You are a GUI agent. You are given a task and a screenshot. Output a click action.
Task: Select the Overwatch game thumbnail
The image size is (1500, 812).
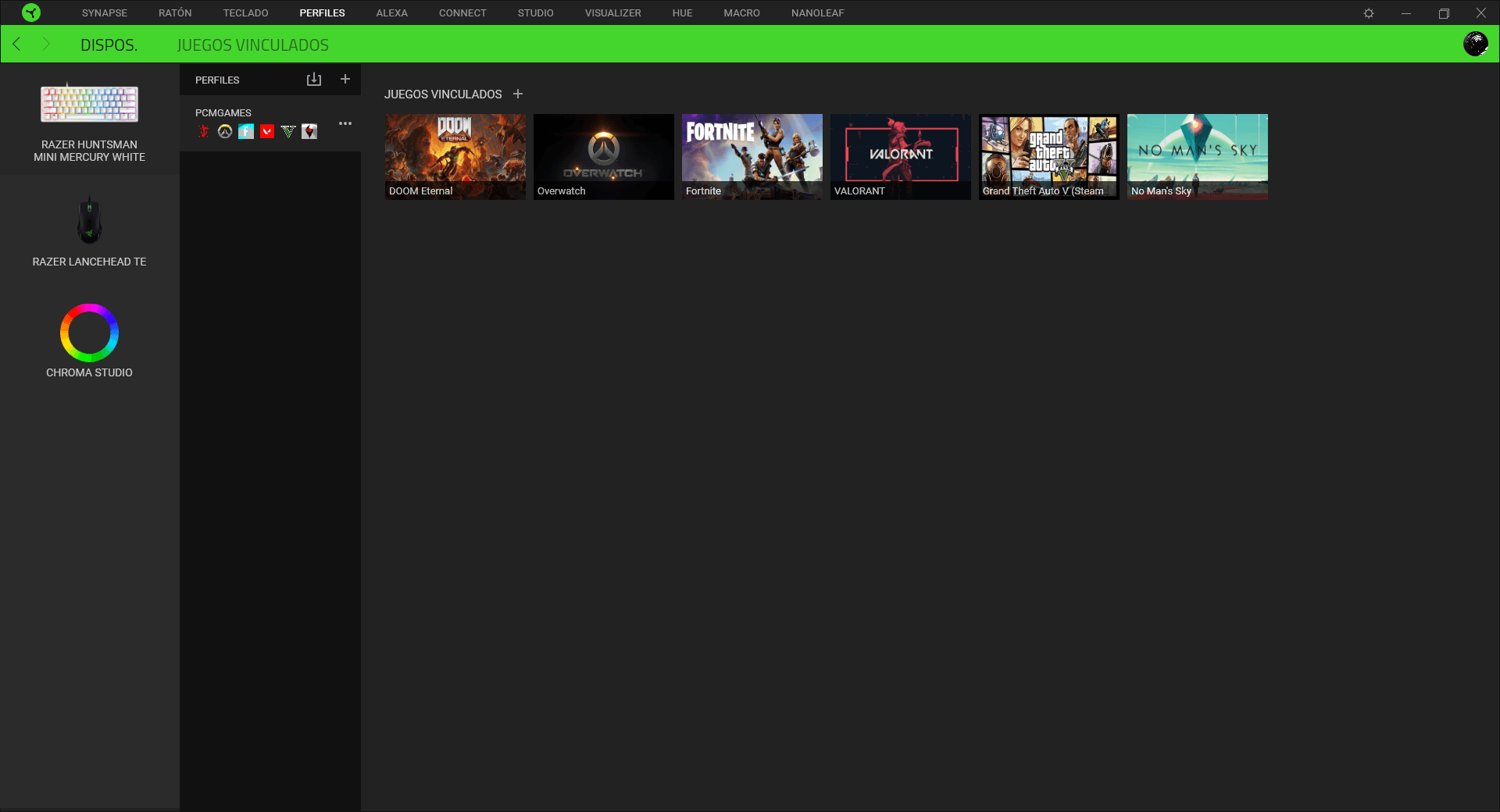coord(604,157)
